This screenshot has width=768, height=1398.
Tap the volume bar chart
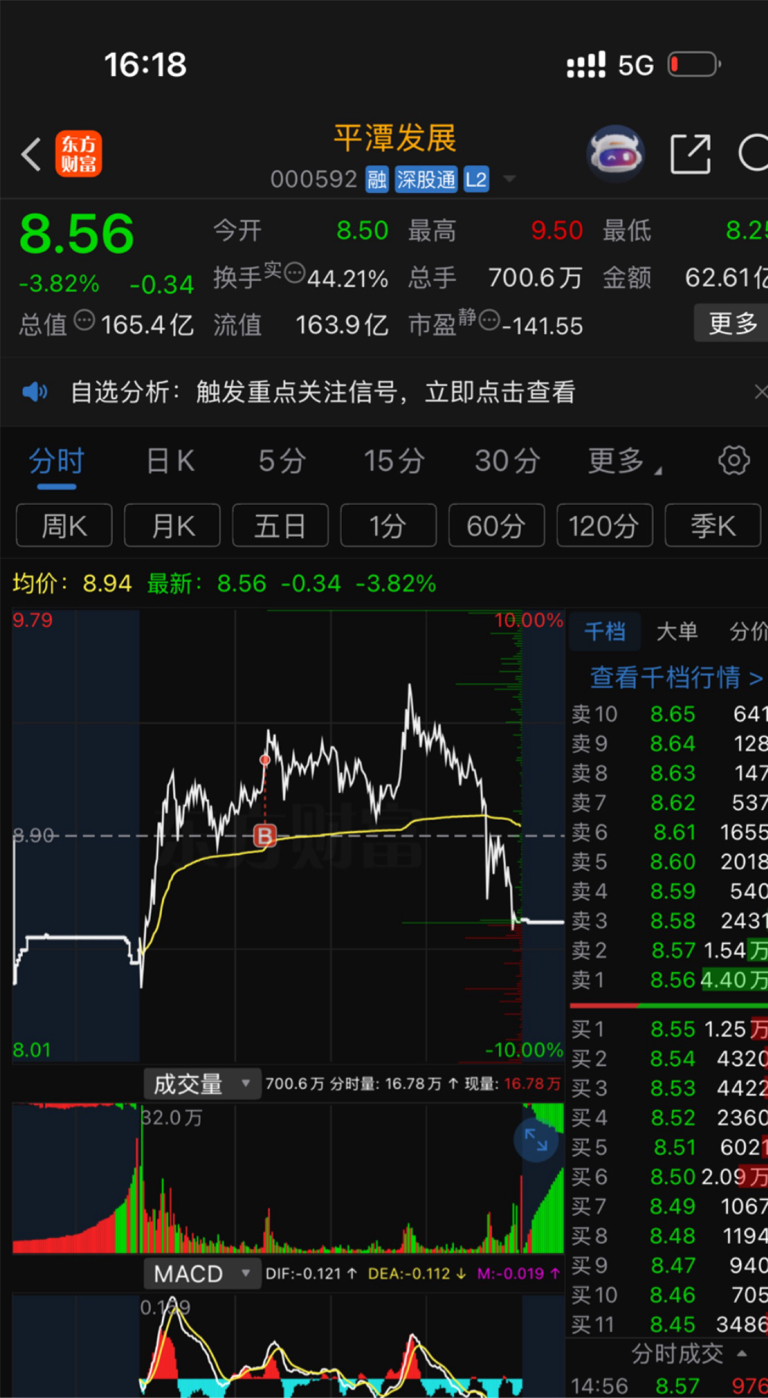point(288,1178)
